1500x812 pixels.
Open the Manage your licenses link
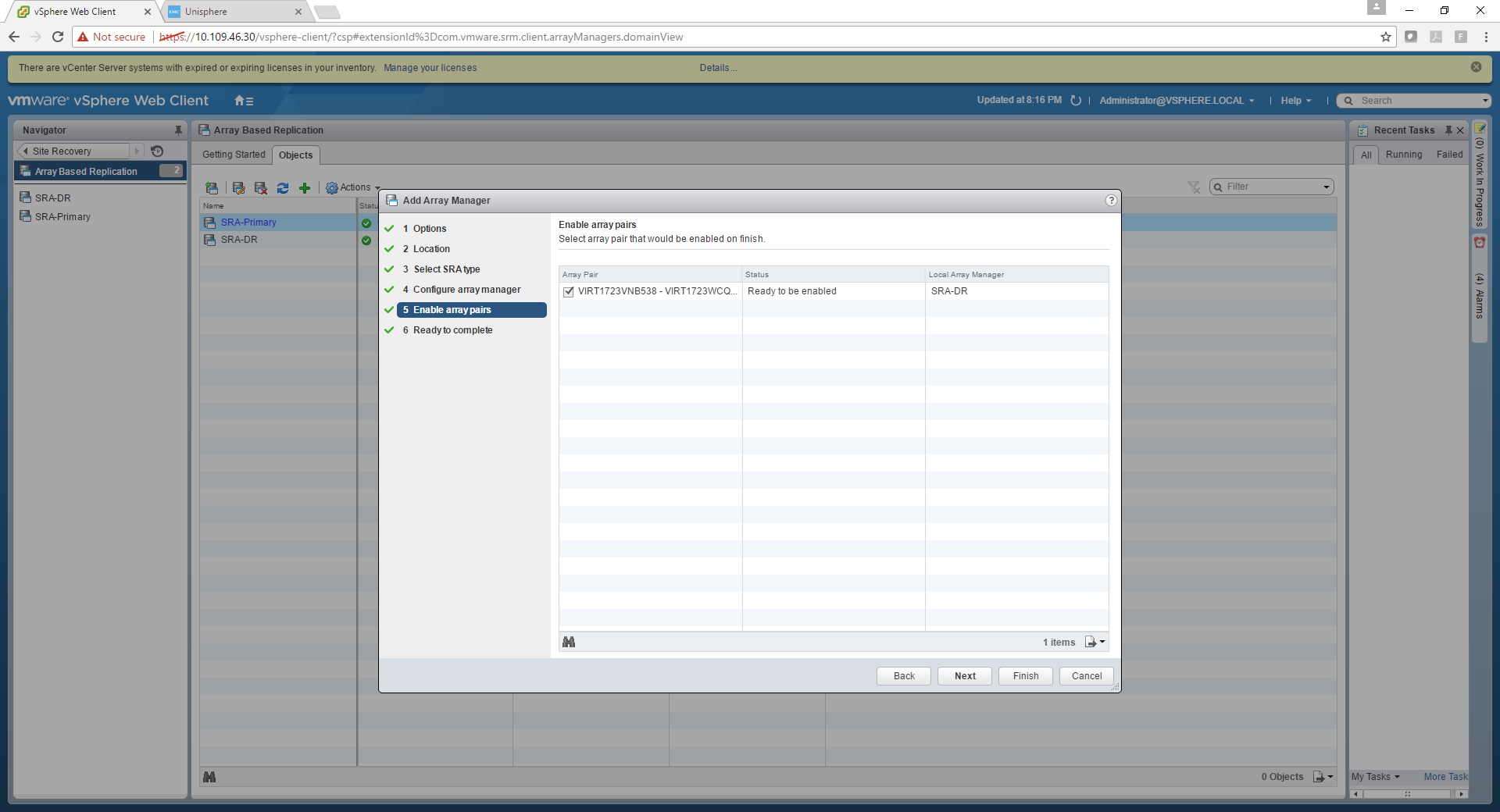coord(430,68)
